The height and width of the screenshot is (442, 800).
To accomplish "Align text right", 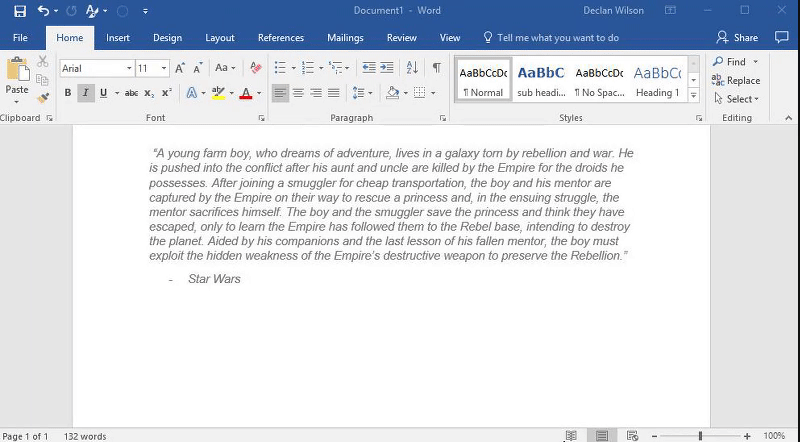I will coord(316,93).
